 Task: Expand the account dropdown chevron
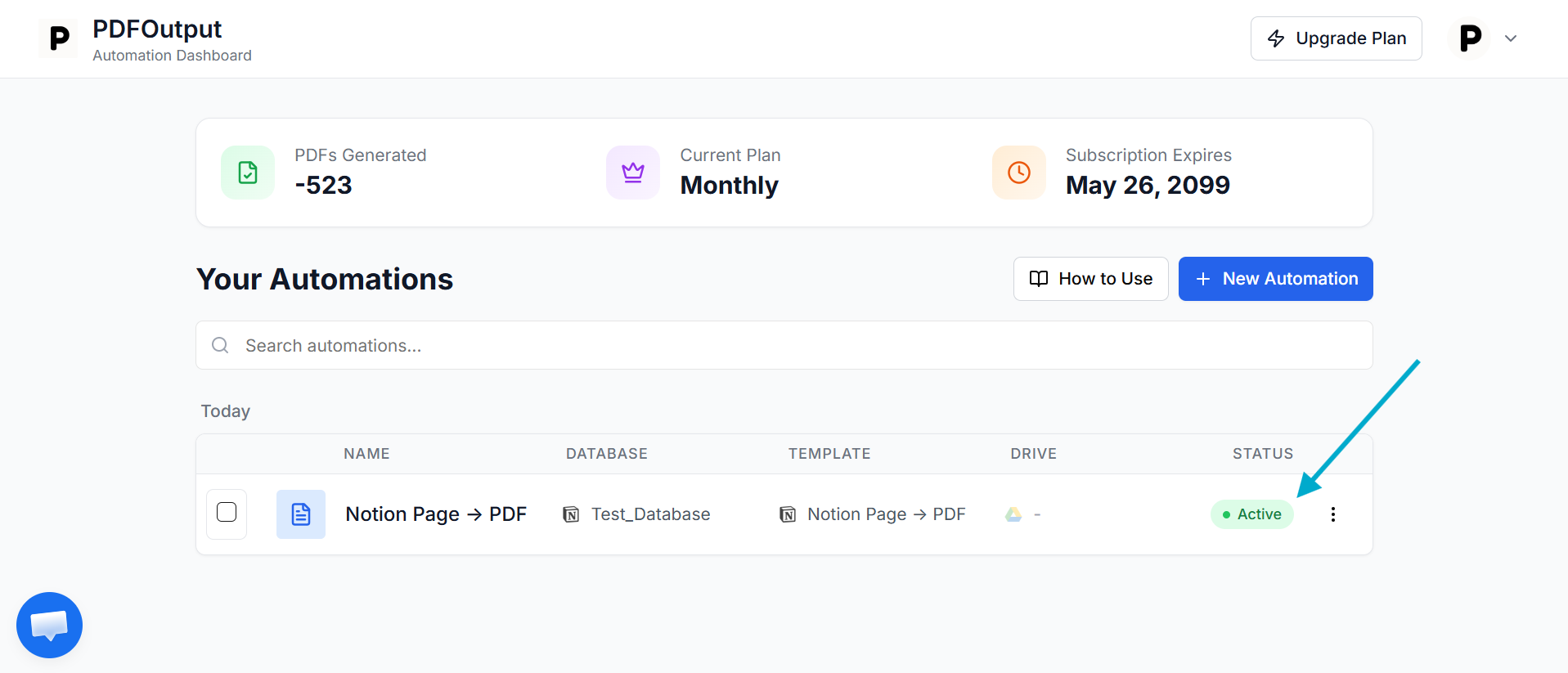pyautogui.click(x=1511, y=38)
